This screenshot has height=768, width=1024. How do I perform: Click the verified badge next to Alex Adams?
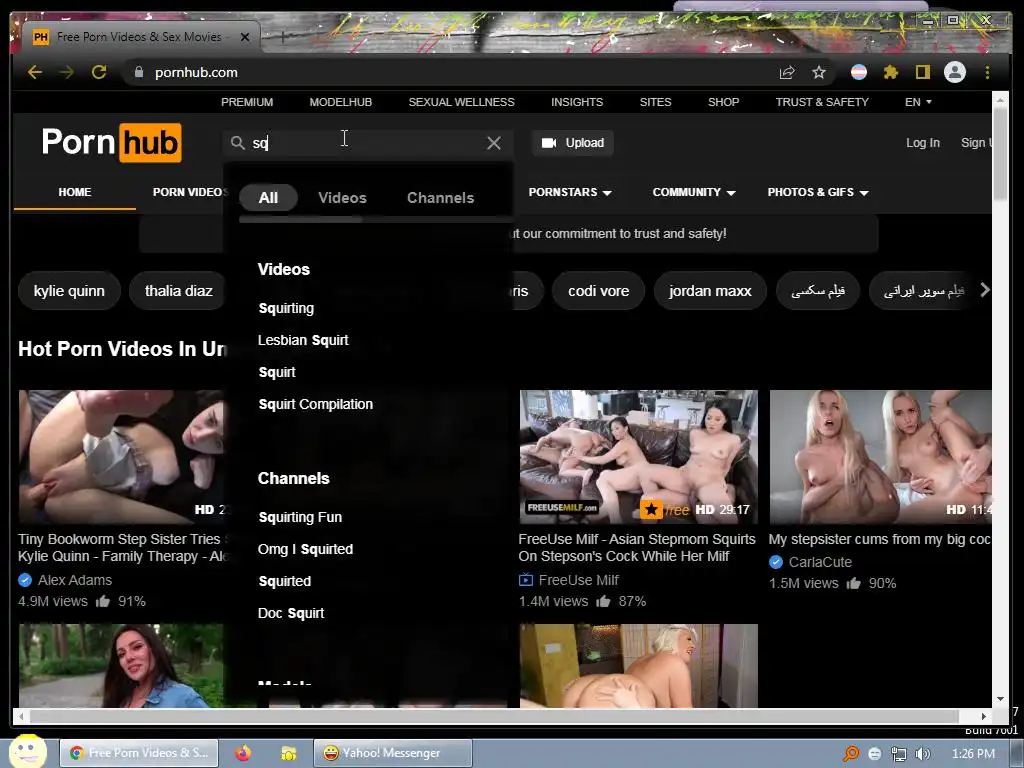click(25, 580)
